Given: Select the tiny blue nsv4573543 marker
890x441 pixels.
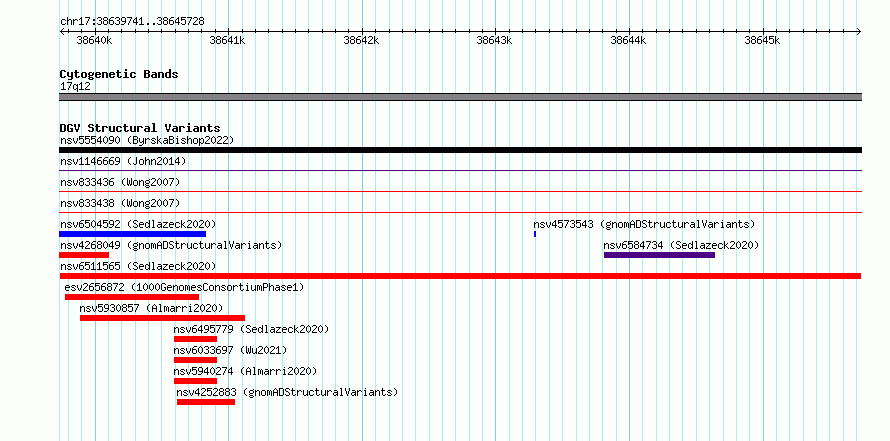Looking at the screenshot, I should click(535, 234).
